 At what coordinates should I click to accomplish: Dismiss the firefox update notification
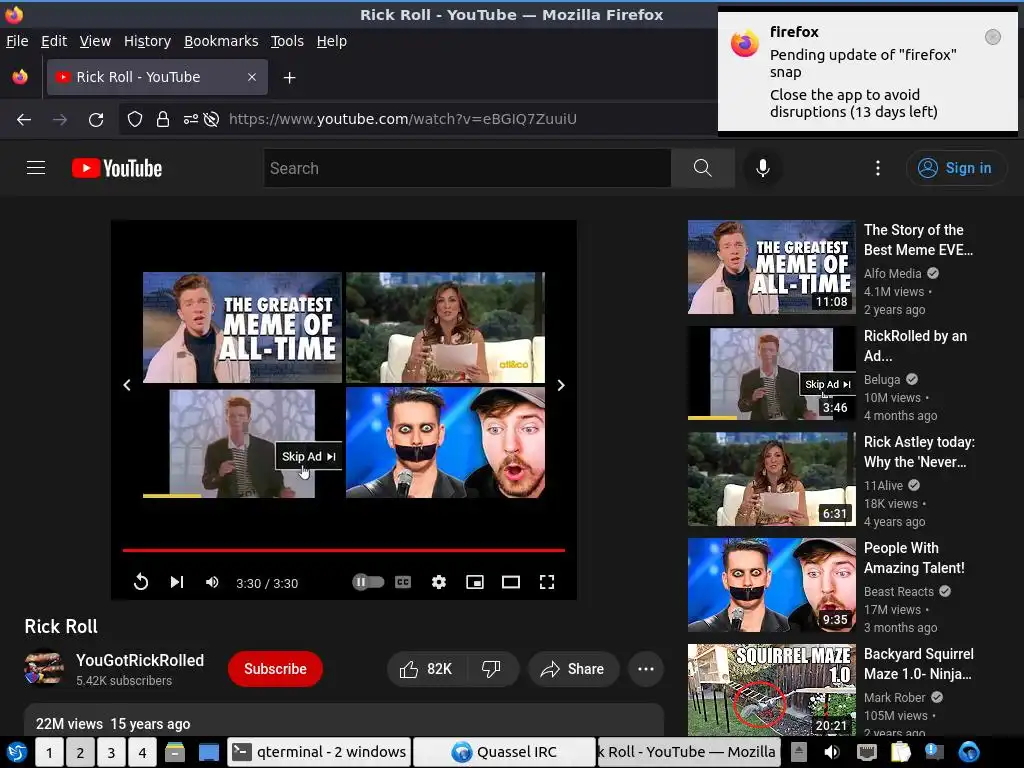[993, 37]
